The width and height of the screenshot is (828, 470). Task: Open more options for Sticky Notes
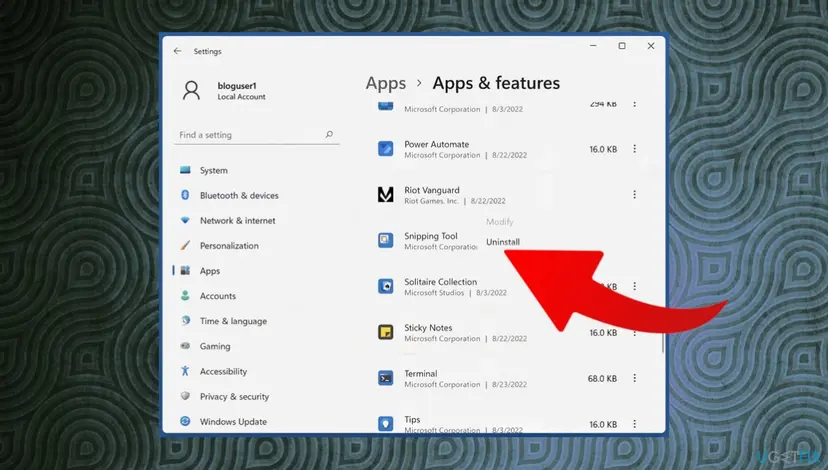click(x=634, y=332)
